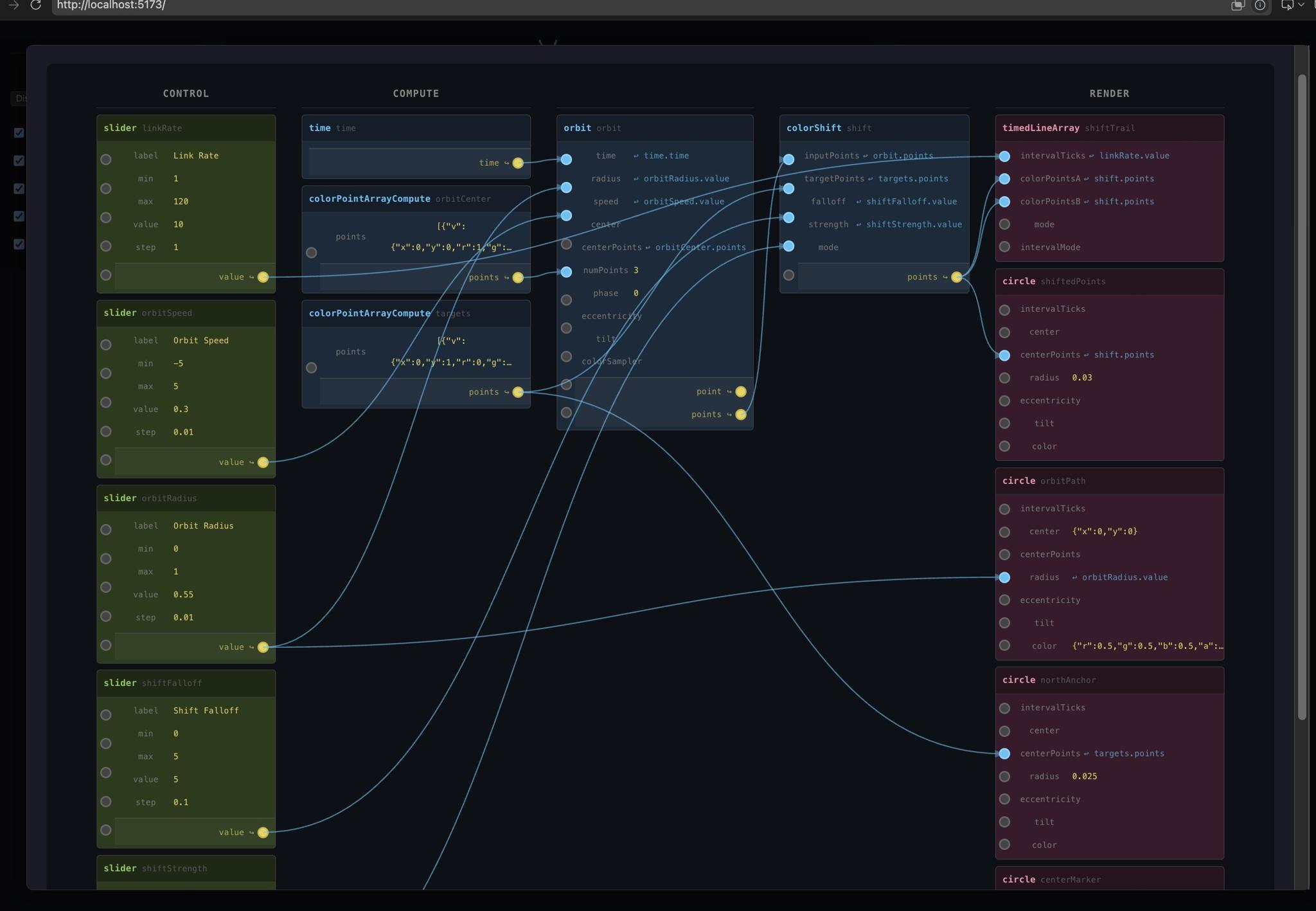Click the shiftedPoints centerPoints input port
The image size is (1316, 911).
pos(1004,355)
